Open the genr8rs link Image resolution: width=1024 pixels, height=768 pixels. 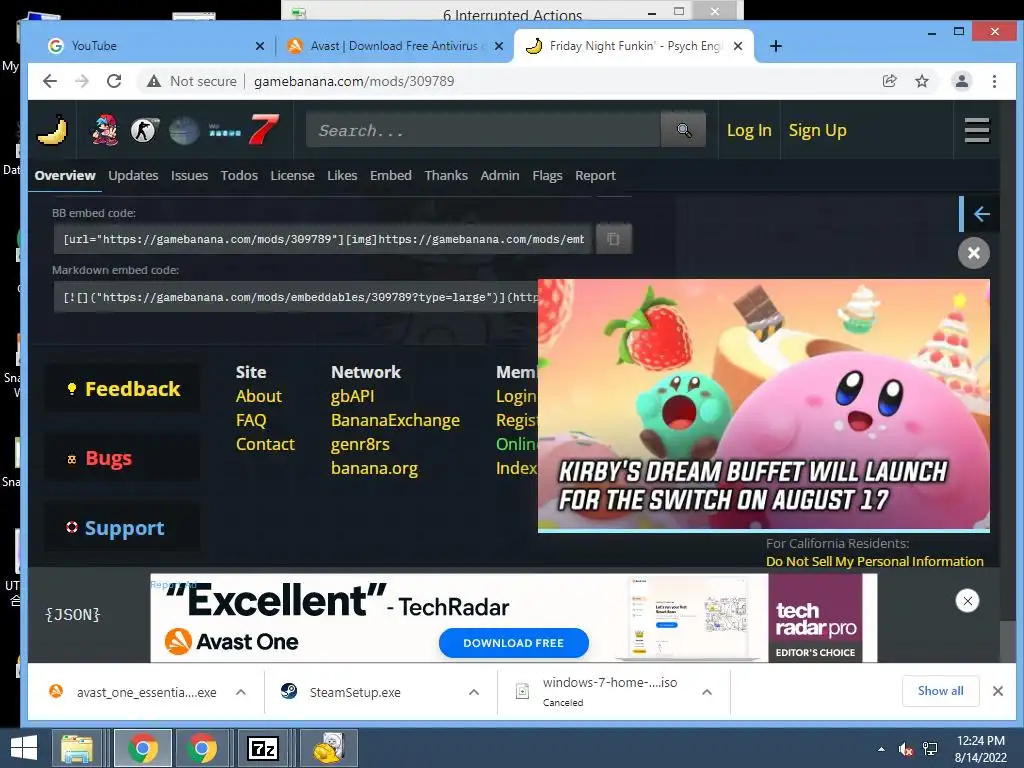[x=360, y=445]
